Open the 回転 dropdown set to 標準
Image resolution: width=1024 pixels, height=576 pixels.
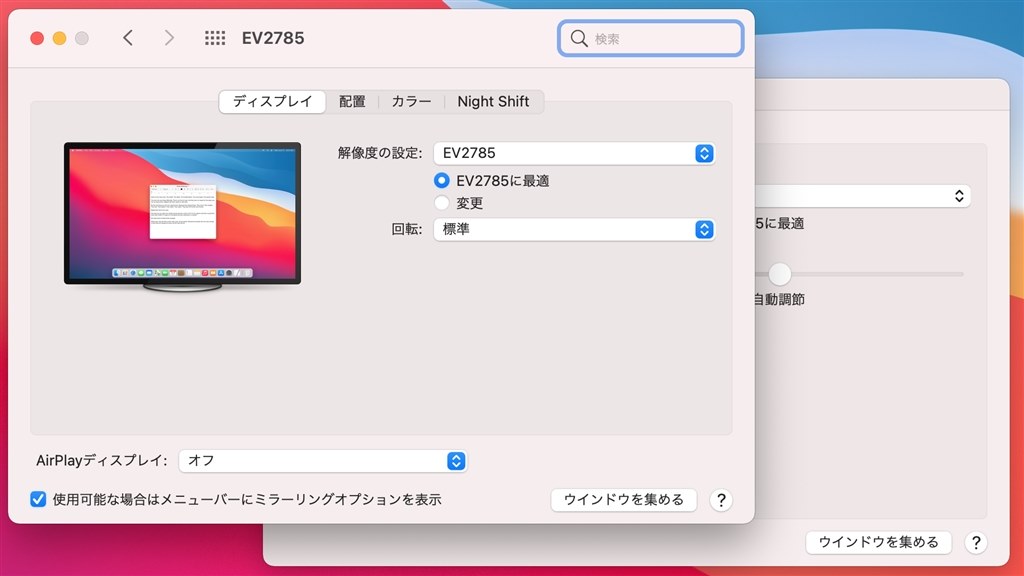574,229
